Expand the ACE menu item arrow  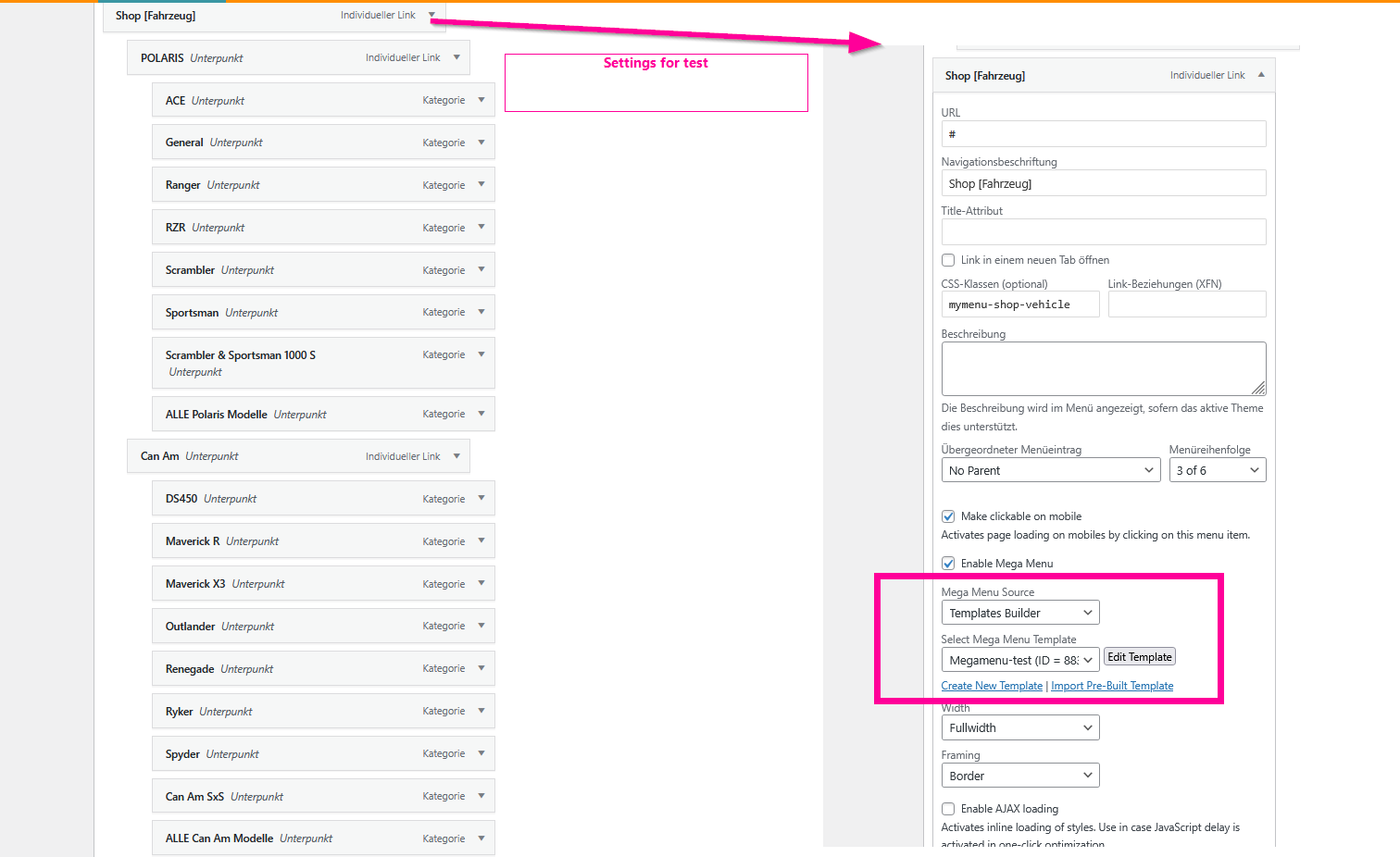tap(481, 100)
